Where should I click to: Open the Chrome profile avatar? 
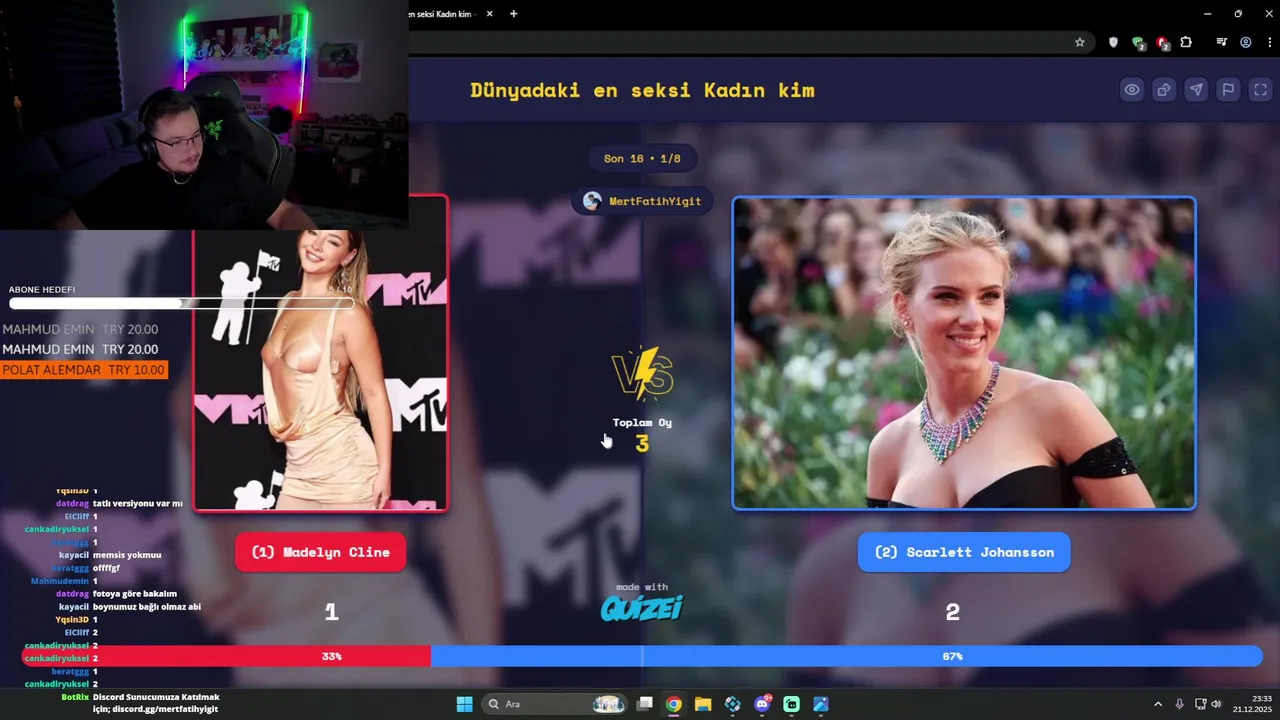[1246, 43]
